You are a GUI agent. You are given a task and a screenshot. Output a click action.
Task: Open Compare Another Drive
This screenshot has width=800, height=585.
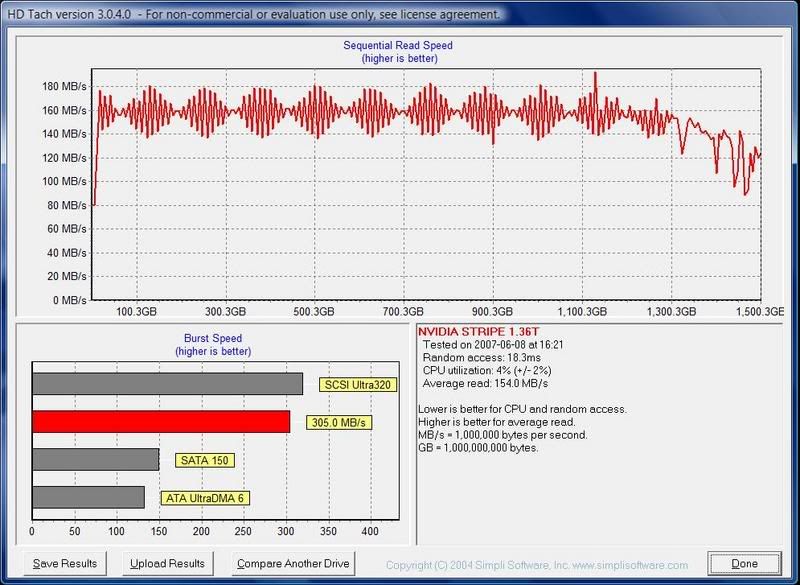coord(293,563)
